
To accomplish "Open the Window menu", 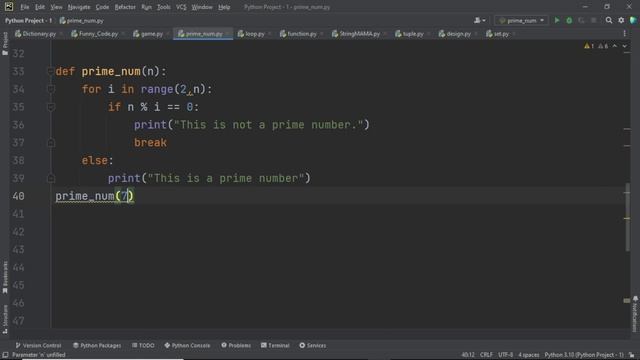I will (202, 7).
